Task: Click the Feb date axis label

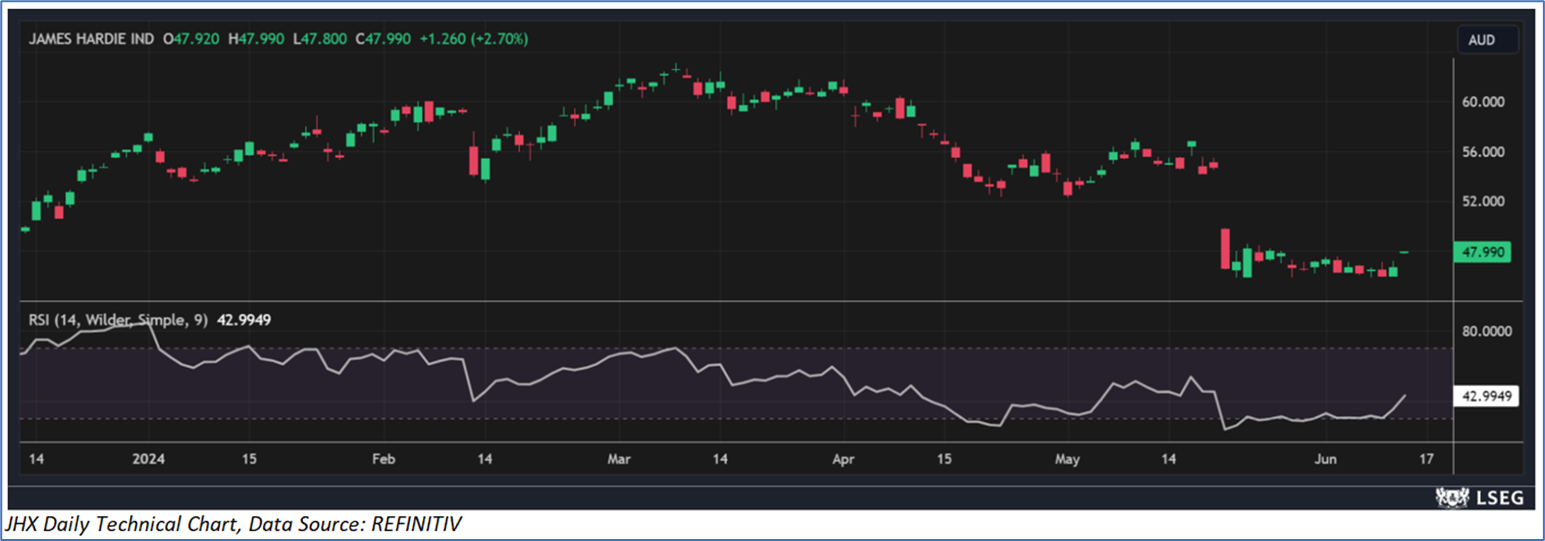Action: 384,460
